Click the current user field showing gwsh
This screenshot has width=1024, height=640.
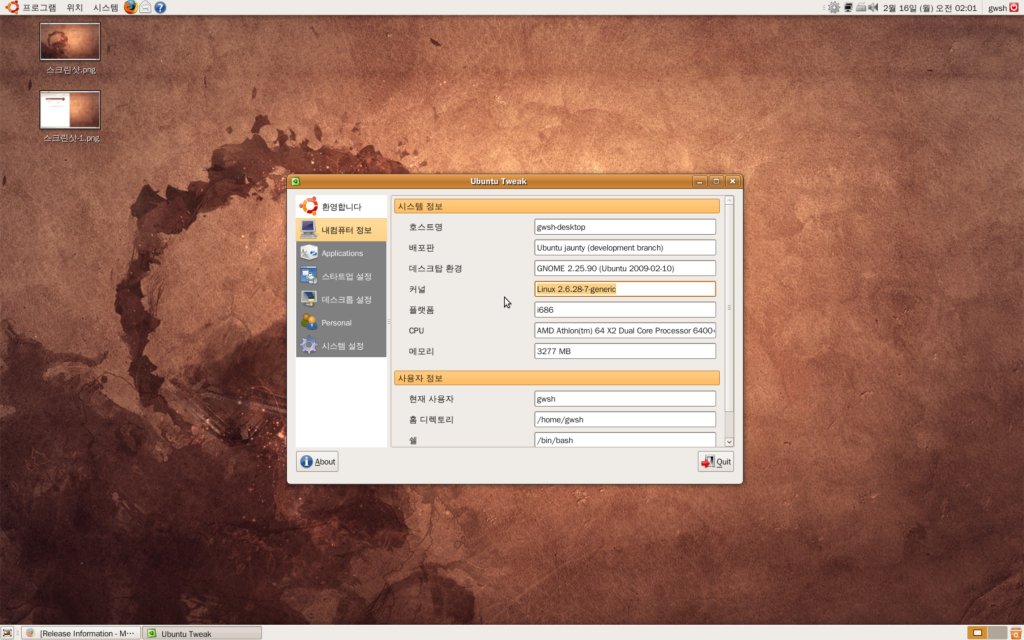624,398
